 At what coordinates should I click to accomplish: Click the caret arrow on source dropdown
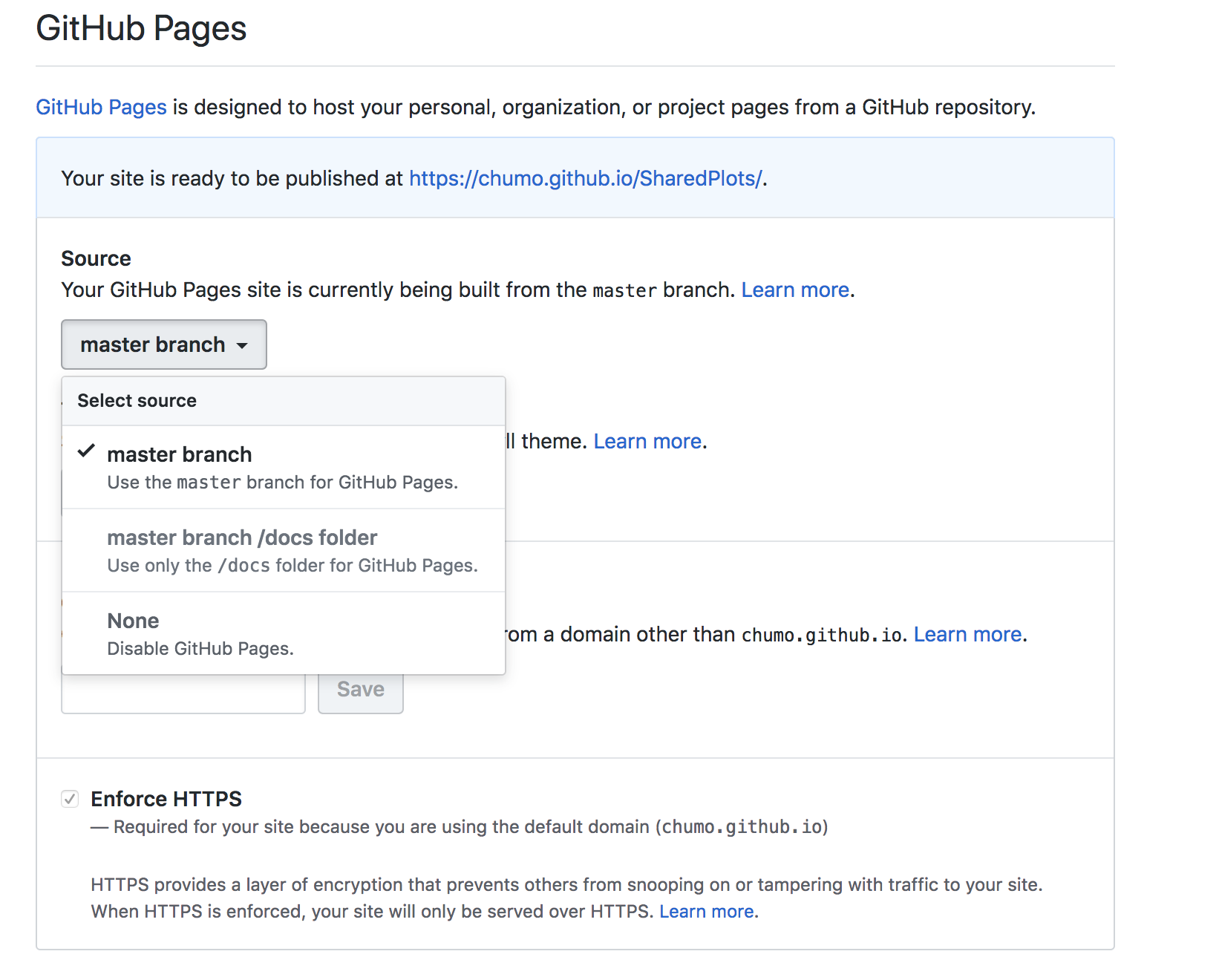click(x=242, y=346)
